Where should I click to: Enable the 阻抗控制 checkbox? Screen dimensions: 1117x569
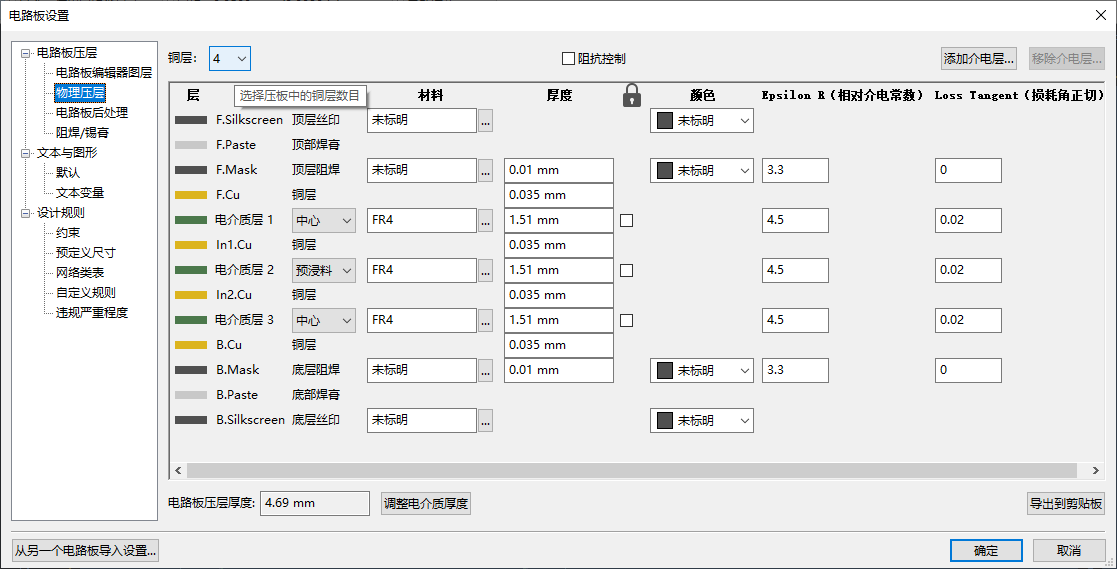click(x=568, y=58)
